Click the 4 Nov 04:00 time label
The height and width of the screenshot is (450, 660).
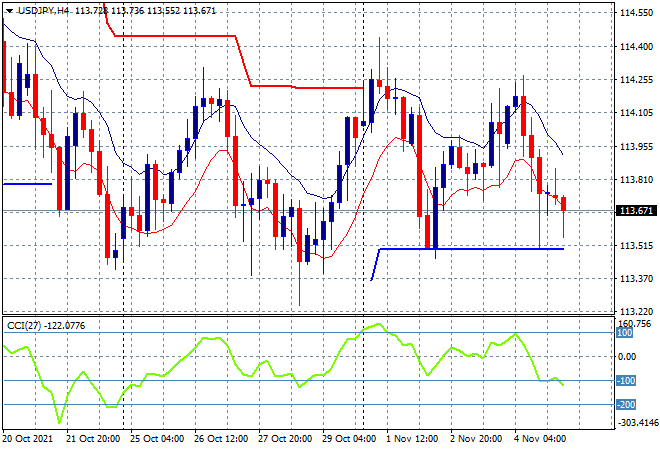tap(540, 439)
